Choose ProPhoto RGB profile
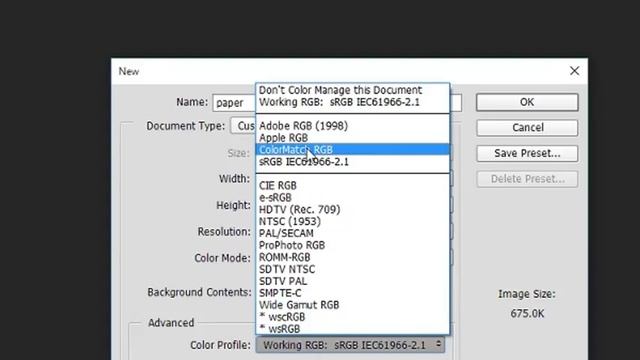This screenshot has width=640, height=360. click(353, 245)
